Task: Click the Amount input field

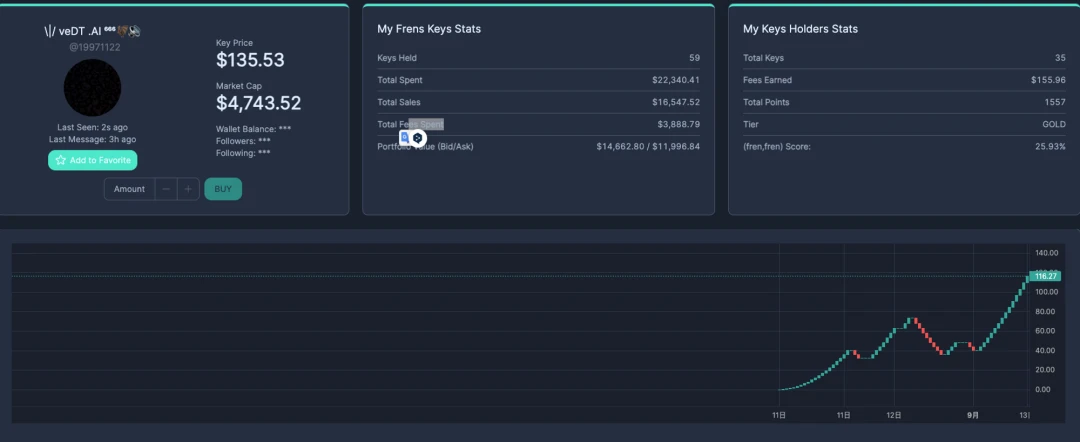Action: (129, 189)
